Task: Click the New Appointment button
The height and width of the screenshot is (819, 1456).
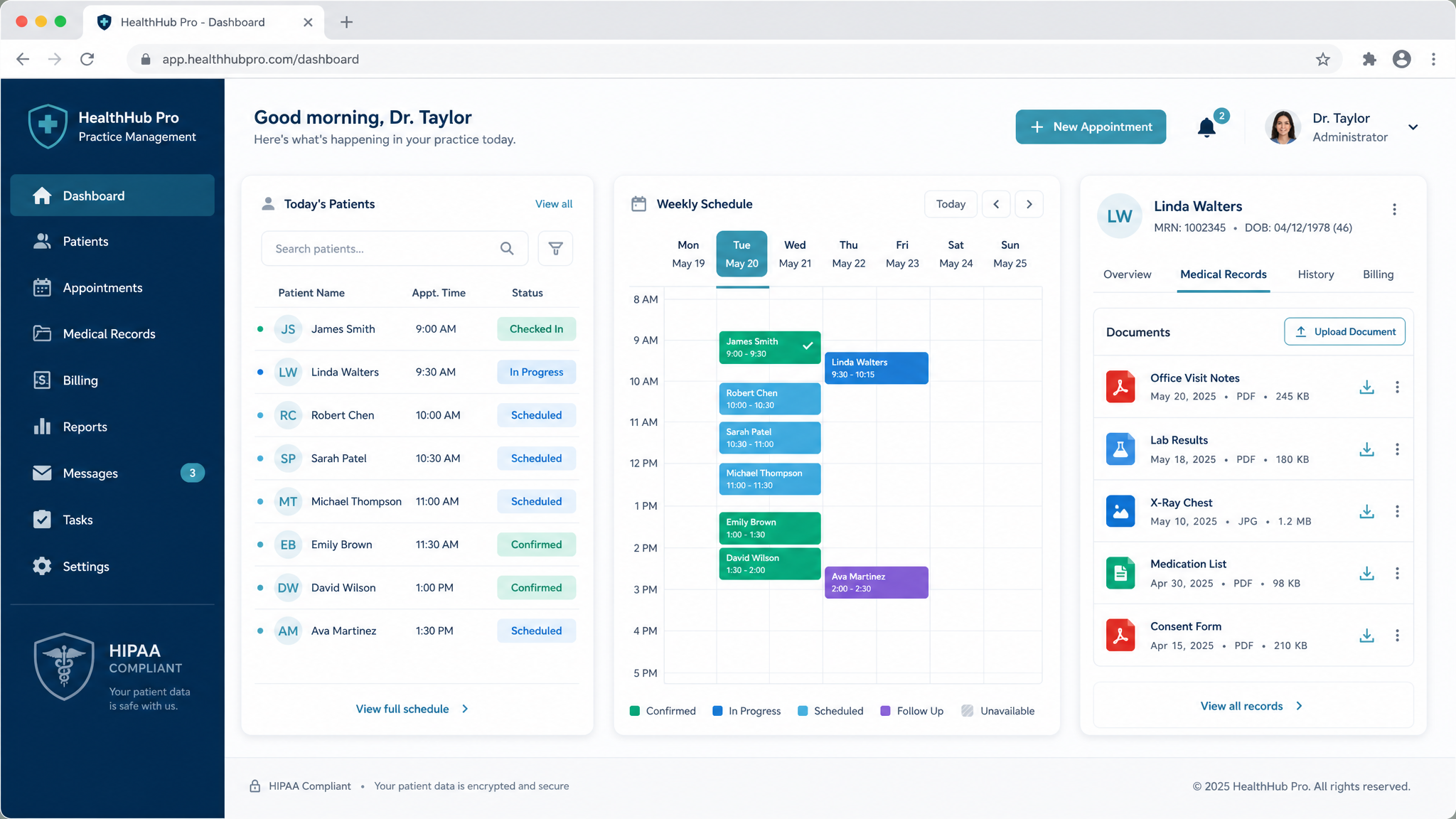Action: (x=1091, y=127)
